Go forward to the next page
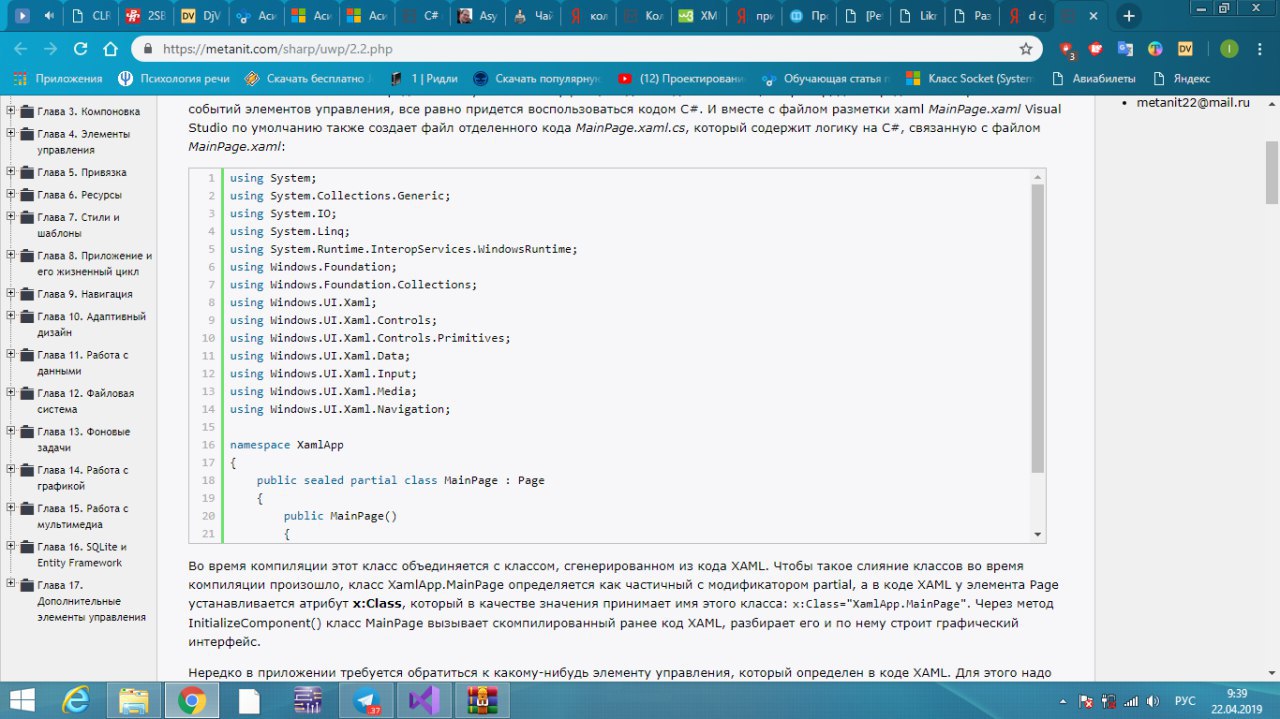This screenshot has width=1280, height=719. point(50,49)
